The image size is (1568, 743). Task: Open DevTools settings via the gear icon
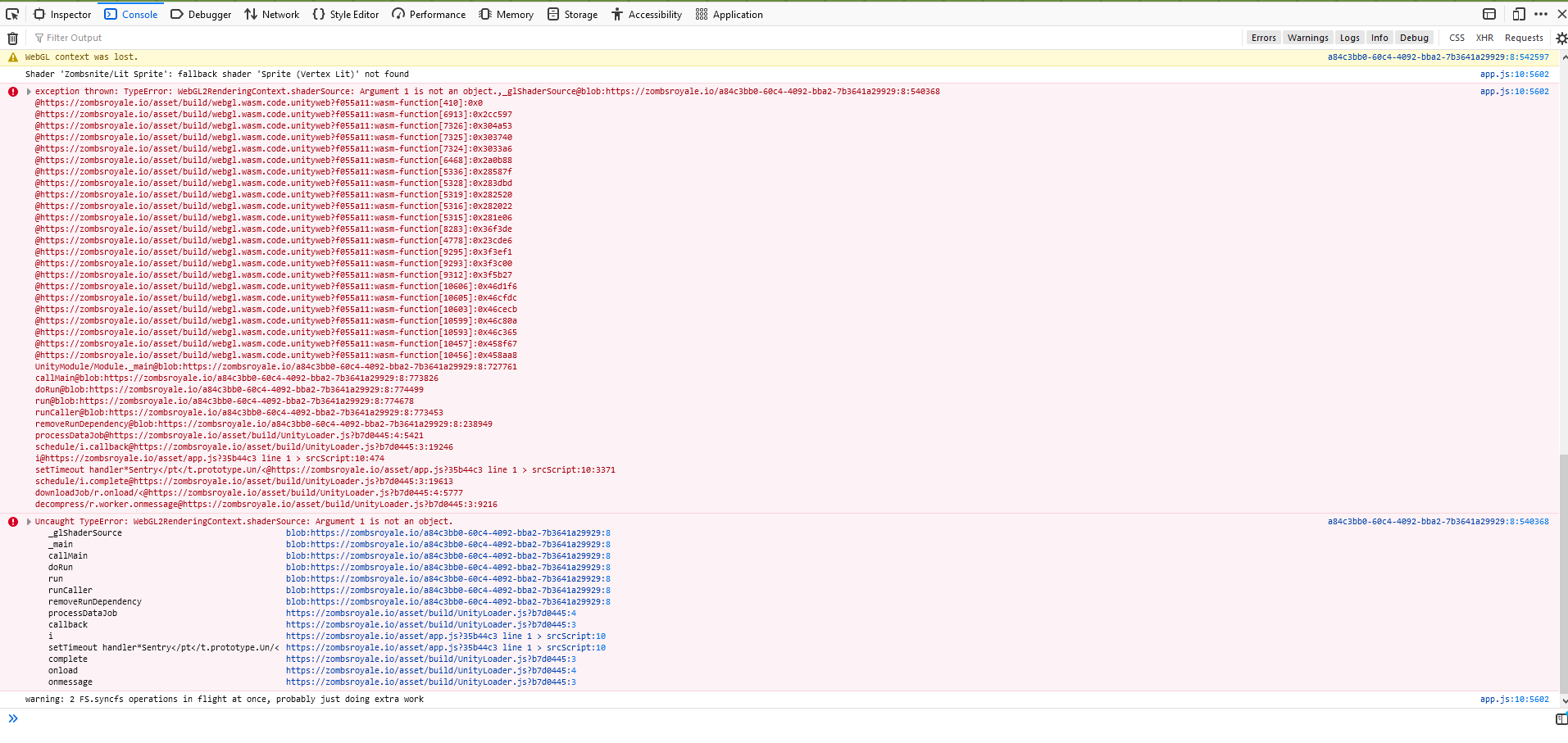(x=1561, y=38)
